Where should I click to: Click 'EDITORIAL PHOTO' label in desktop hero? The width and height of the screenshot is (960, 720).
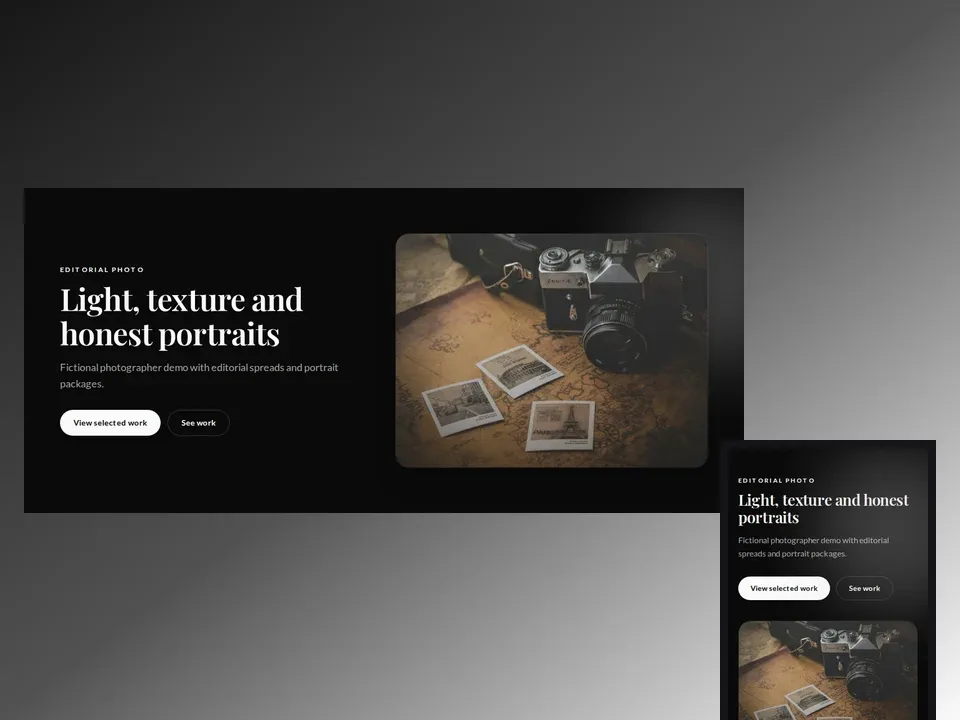102,269
